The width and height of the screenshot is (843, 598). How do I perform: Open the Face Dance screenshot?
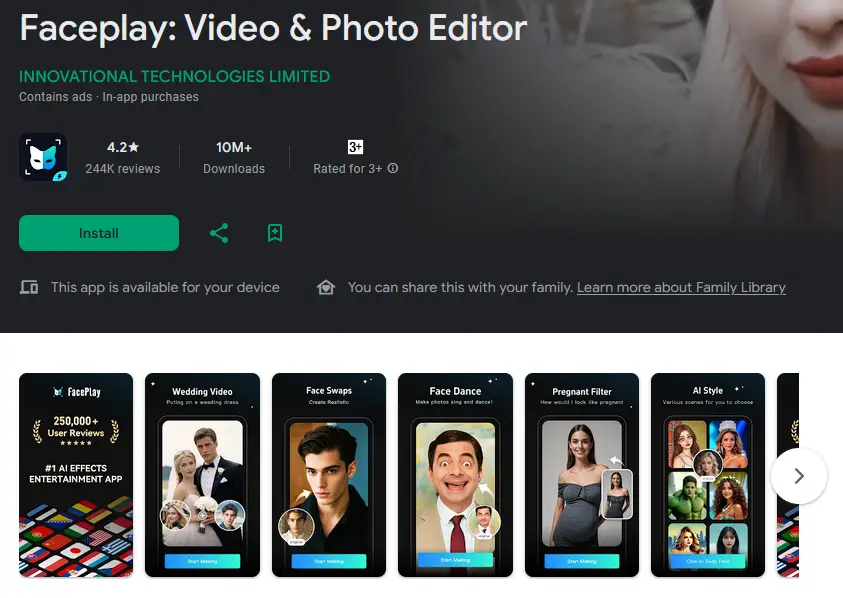click(455, 475)
